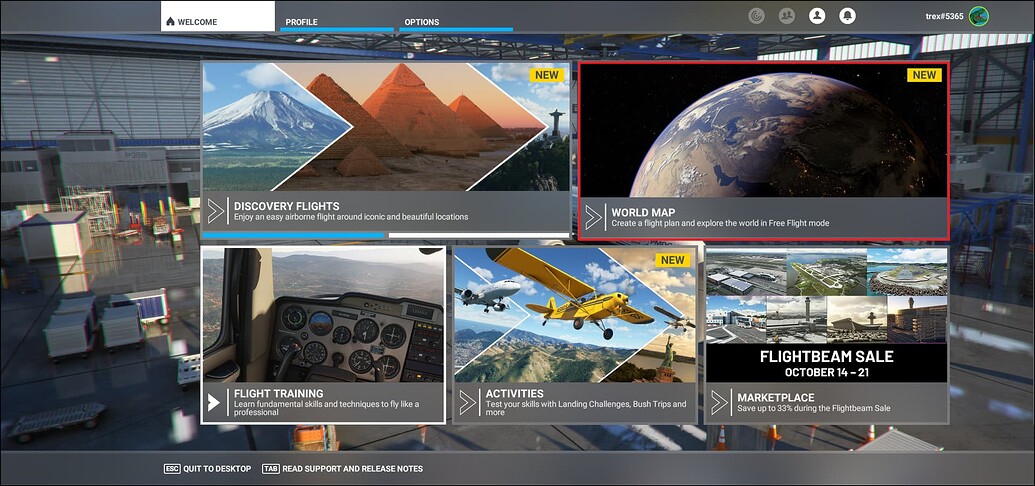The image size is (1035, 486).
Task: Click the arrow icon beside Flight Training
Action: point(214,402)
